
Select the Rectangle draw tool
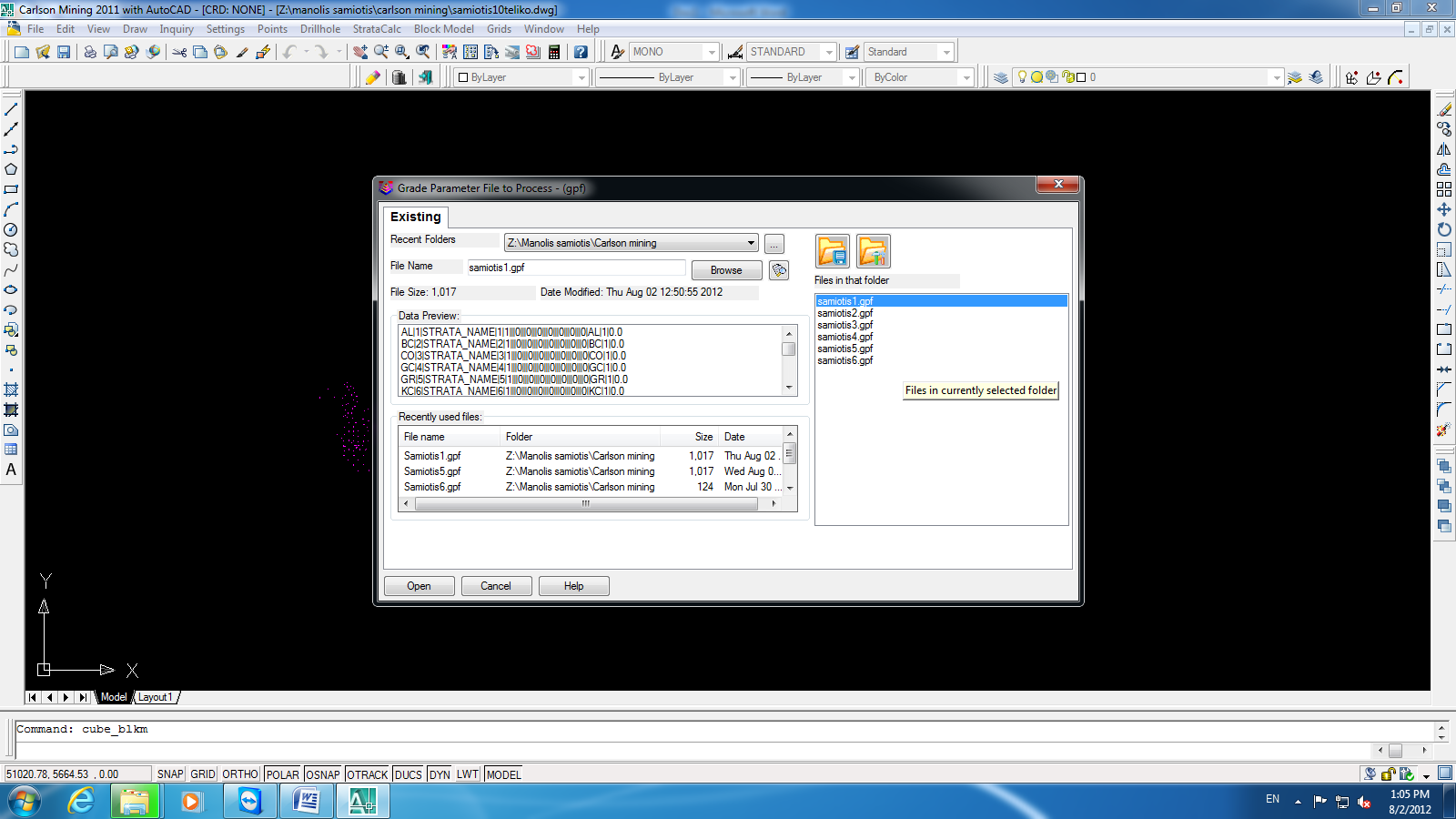click(11, 189)
